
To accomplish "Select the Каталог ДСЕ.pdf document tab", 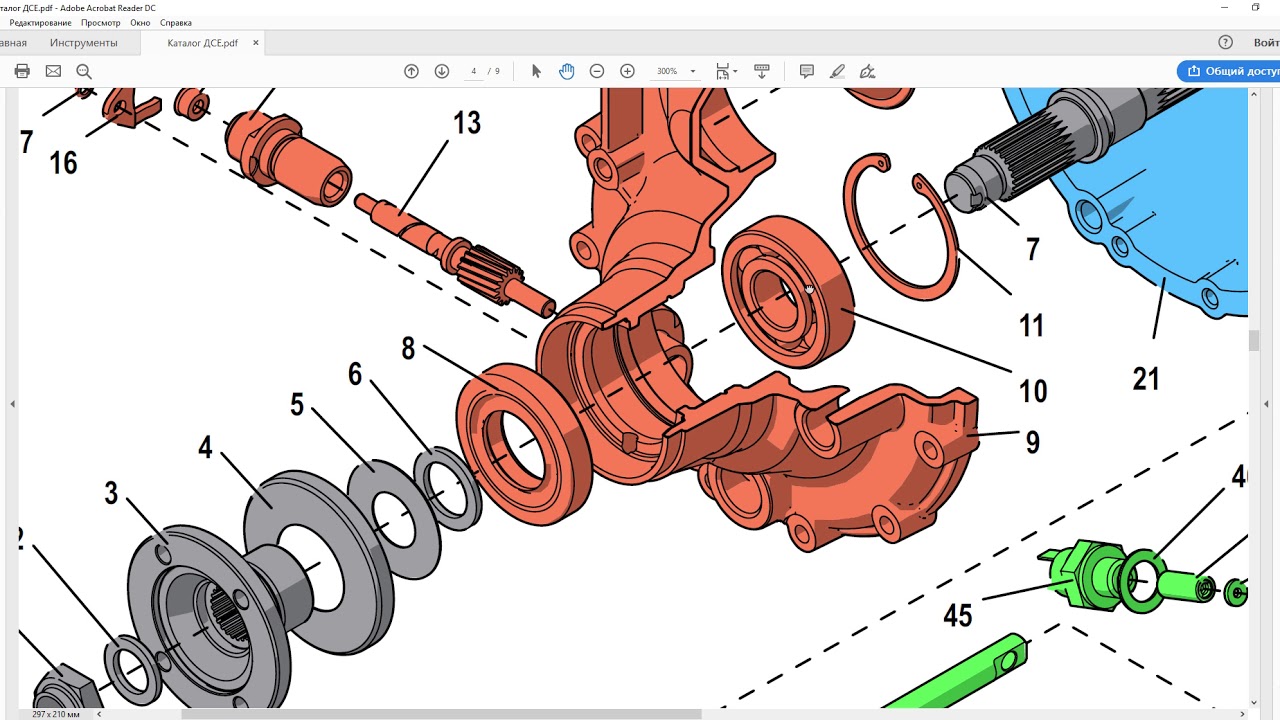I will [202, 43].
